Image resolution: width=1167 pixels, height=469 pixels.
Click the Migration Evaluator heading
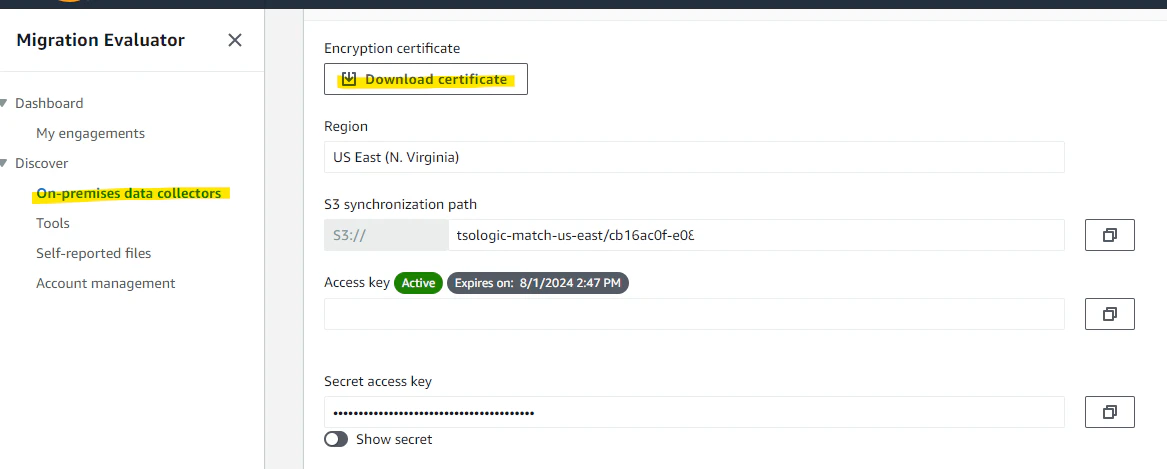100,40
